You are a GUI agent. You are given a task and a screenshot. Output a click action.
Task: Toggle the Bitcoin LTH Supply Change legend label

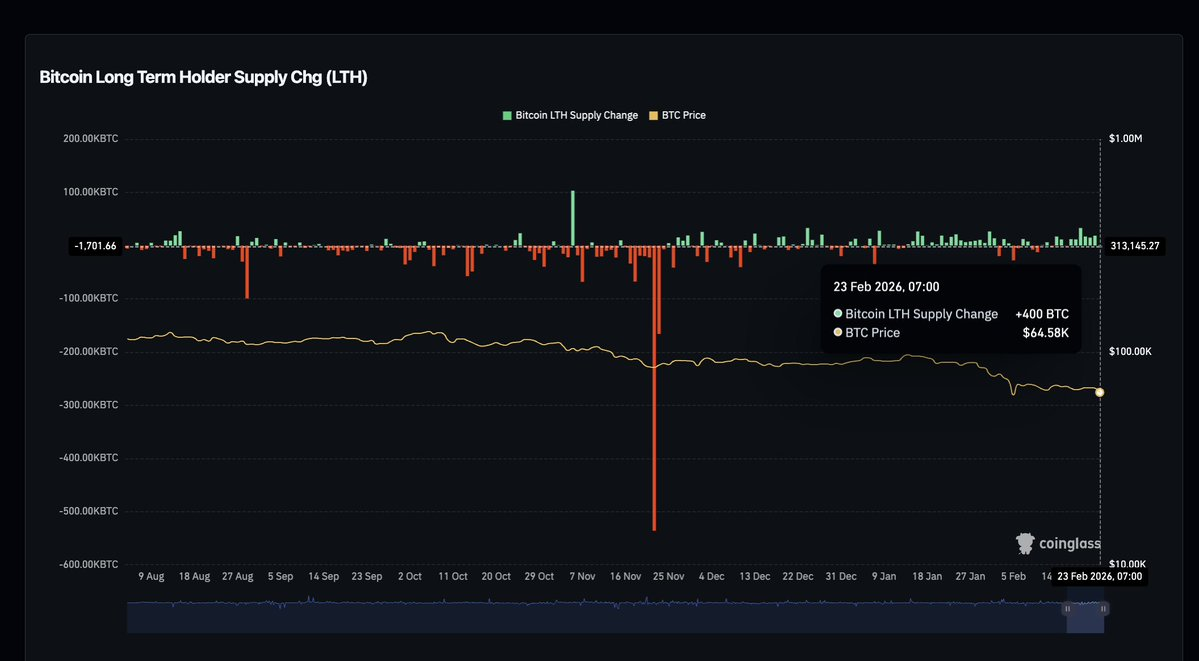576,115
